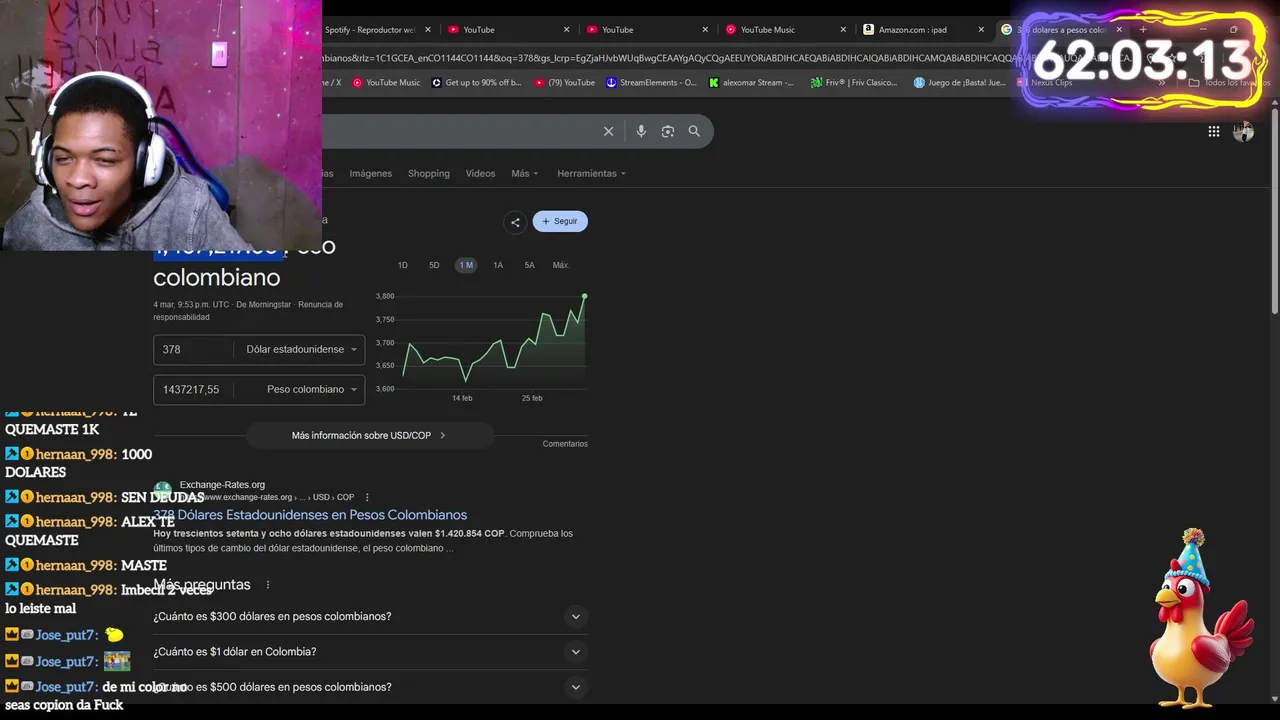1280x720 pixels.
Task: Open the Videos search filter
Action: tap(480, 173)
